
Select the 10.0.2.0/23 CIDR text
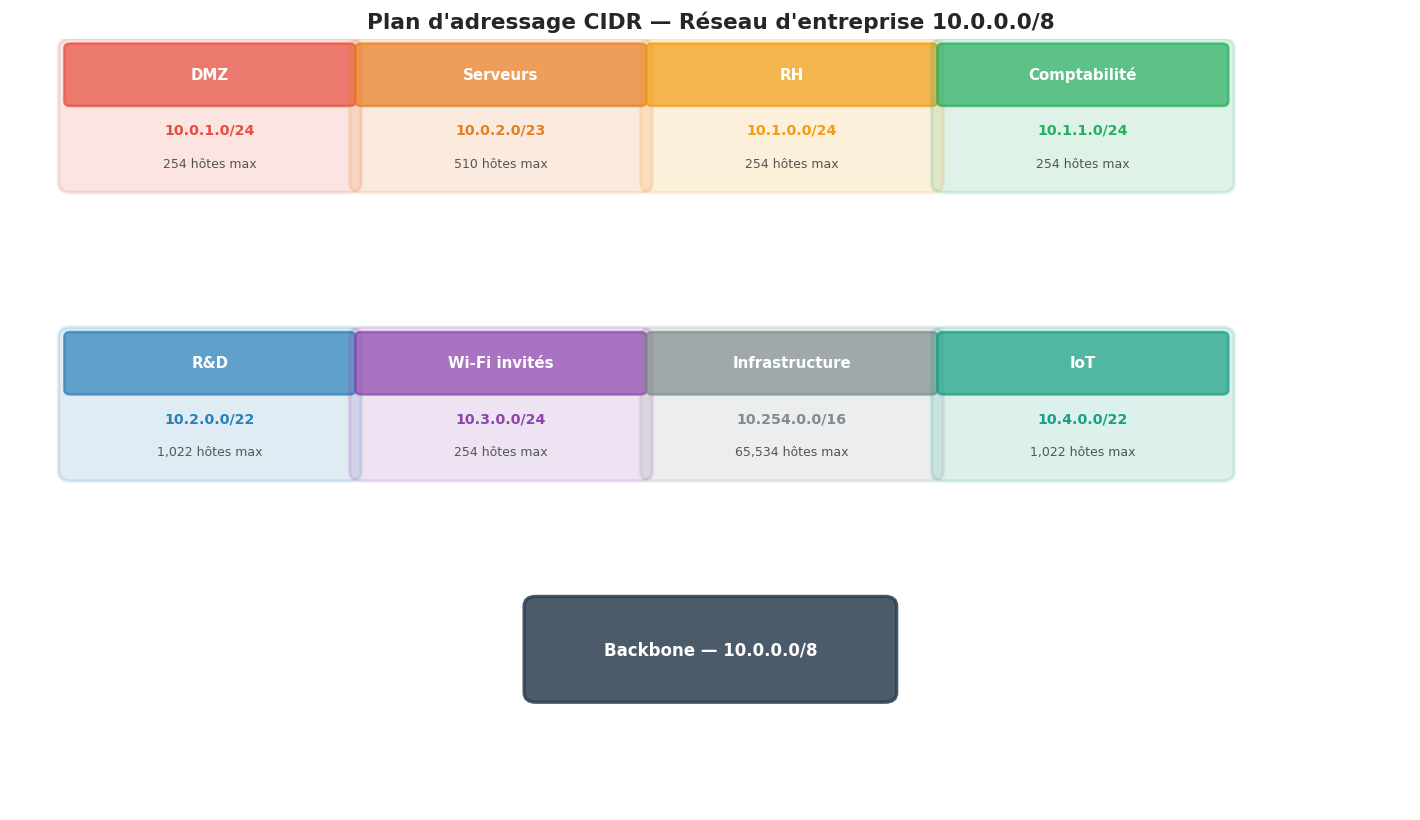pyautogui.click(x=500, y=131)
